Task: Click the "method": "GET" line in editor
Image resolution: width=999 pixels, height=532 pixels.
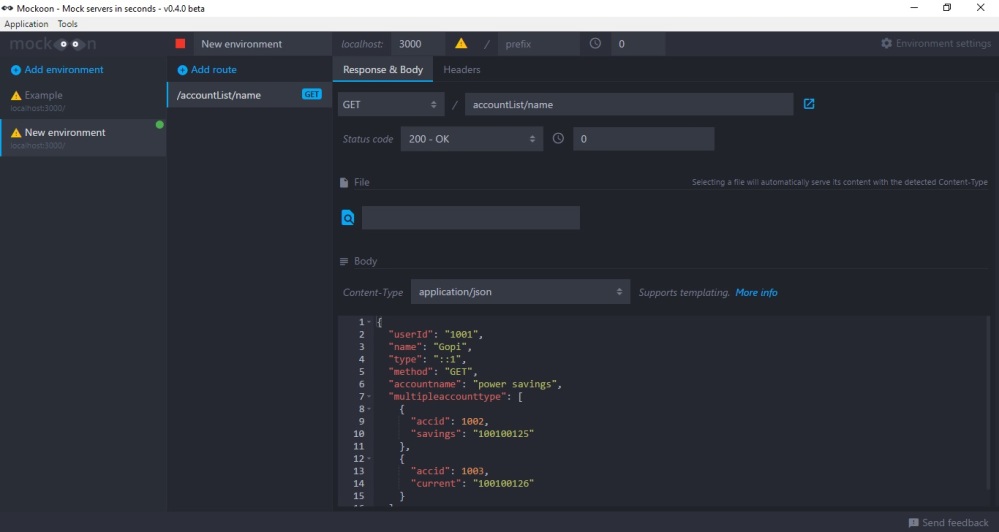Action: point(433,371)
